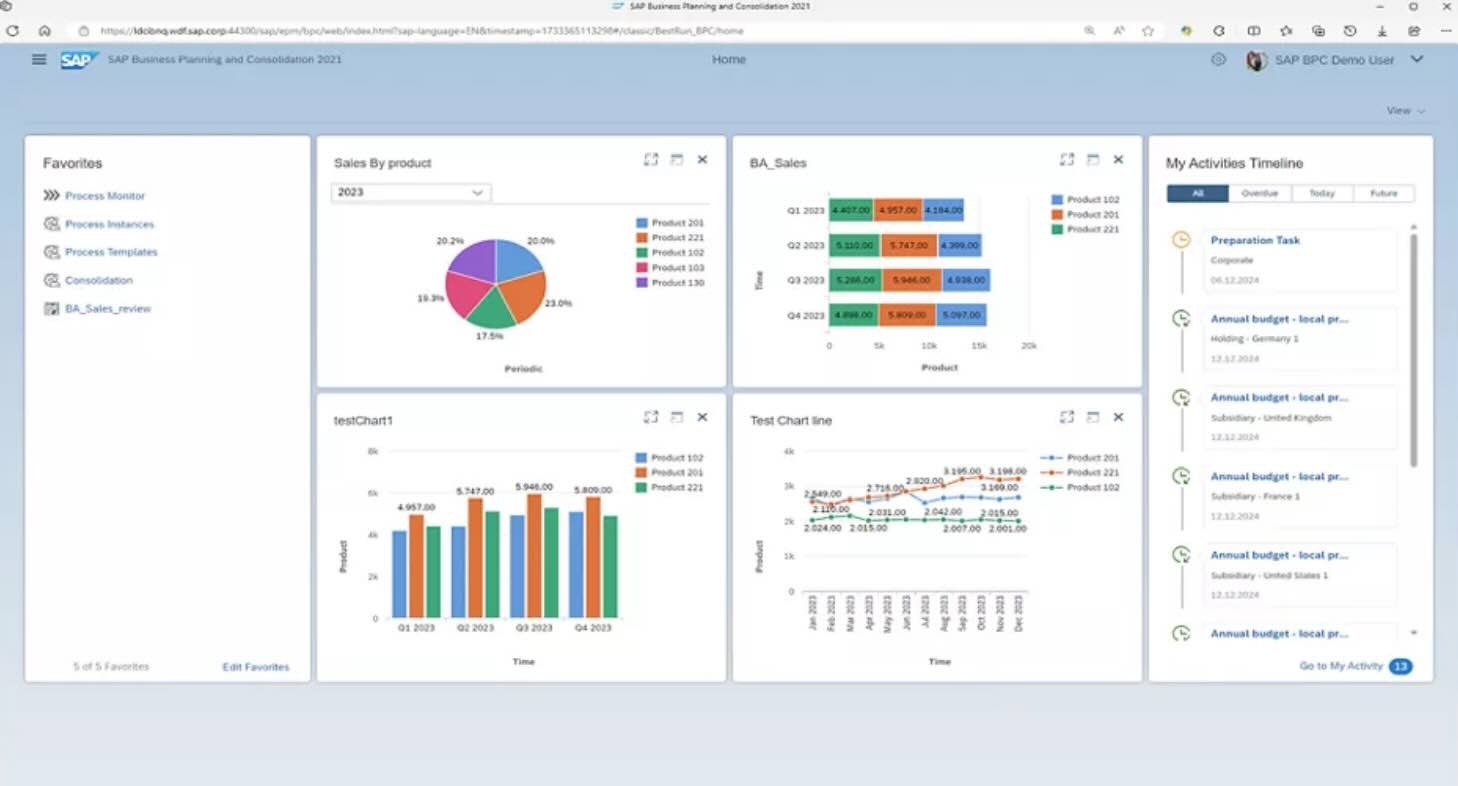Click the window icon on BA_Sales card
The image size is (1458, 786).
tap(1093, 160)
